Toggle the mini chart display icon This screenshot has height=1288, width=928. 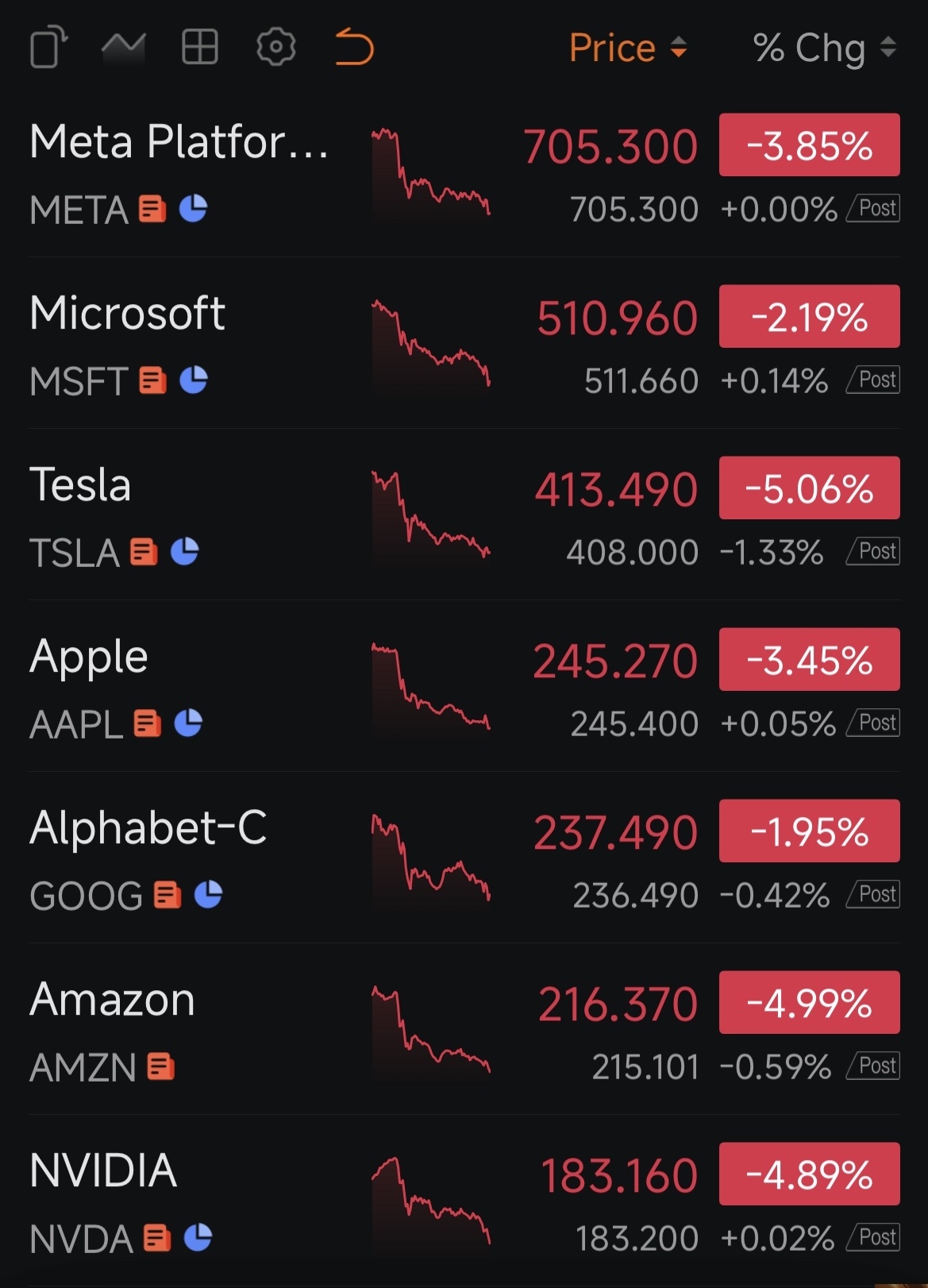(124, 48)
